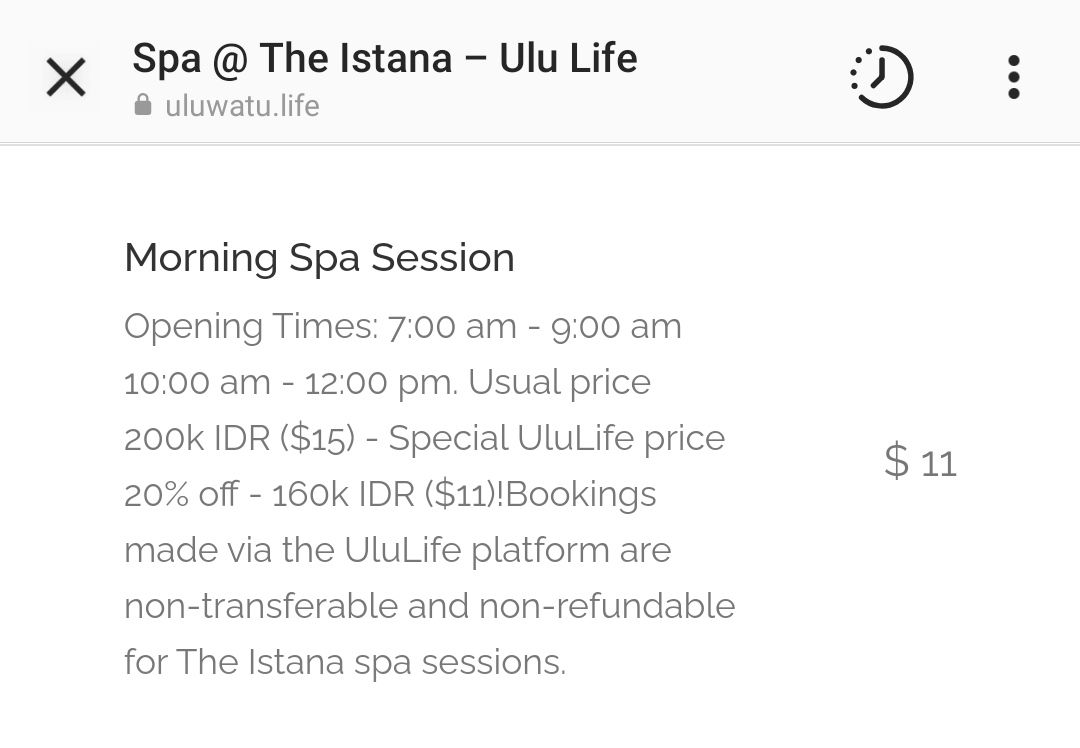
Task: Tap the 'Special UluLife price' text
Action: [557, 439]
